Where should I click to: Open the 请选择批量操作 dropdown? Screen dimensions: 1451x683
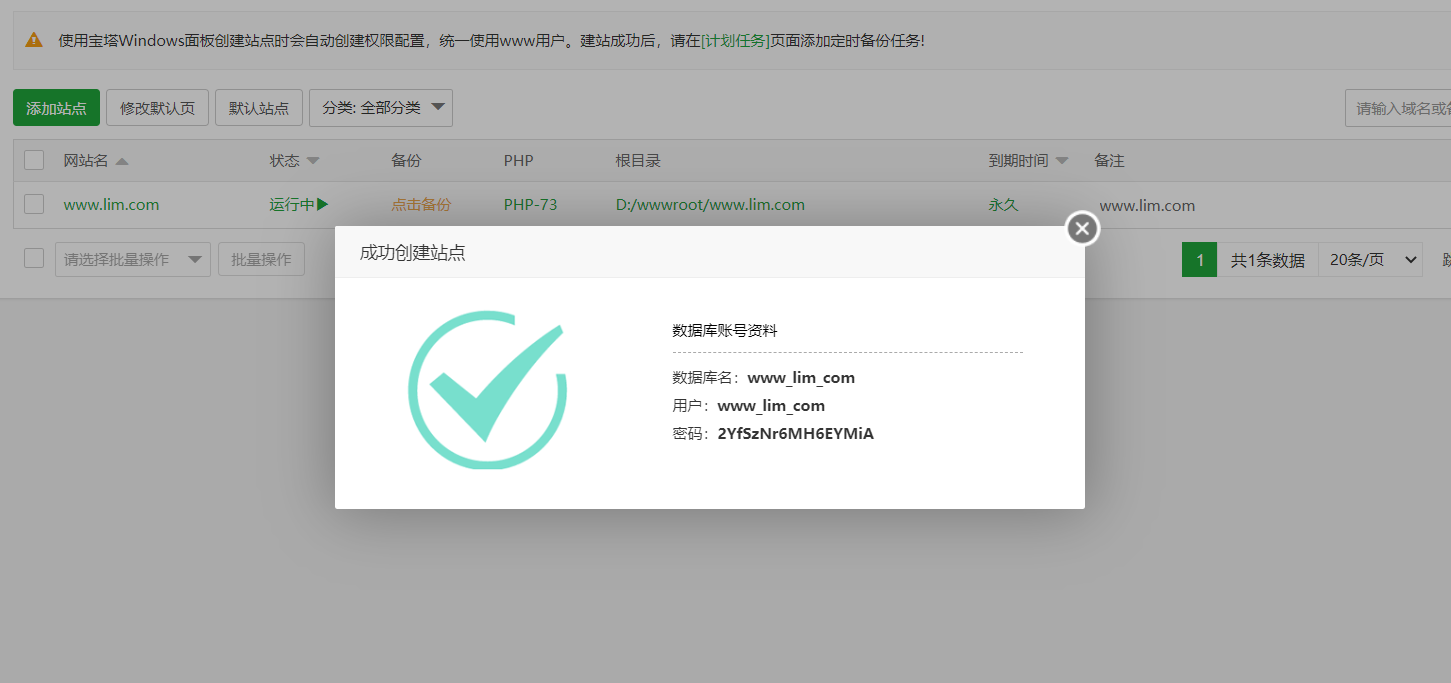point(133,259)
